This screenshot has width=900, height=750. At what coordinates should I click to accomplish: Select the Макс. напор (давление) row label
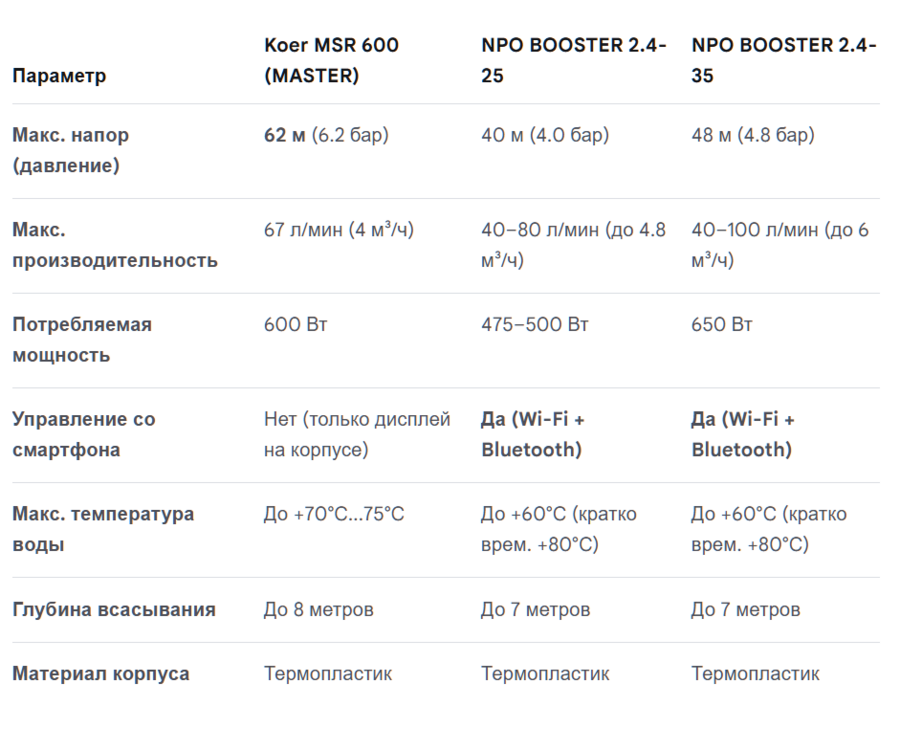click(x=71, y=150)
